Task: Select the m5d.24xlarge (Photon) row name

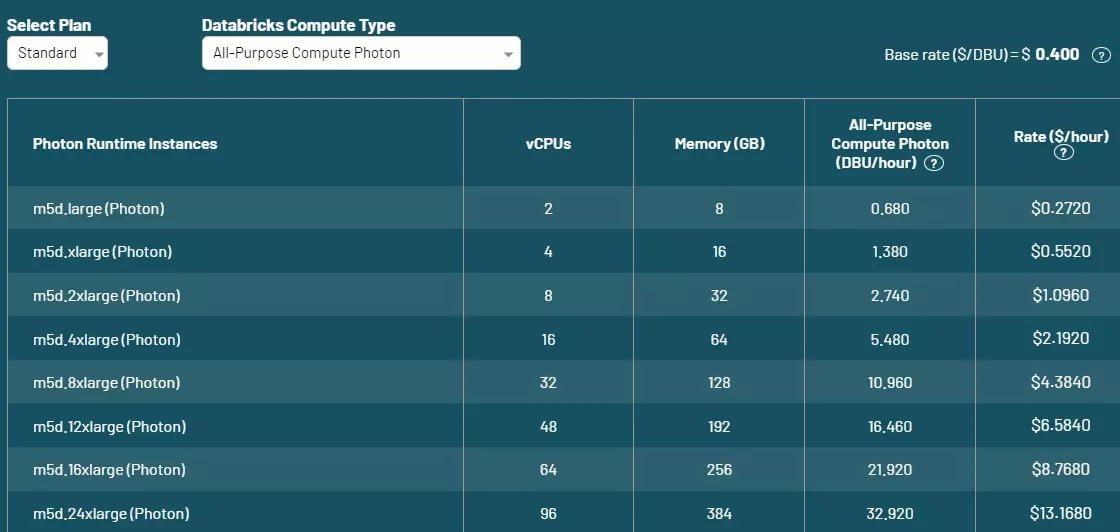Action: pyautogui.click(x=111, y=513)
